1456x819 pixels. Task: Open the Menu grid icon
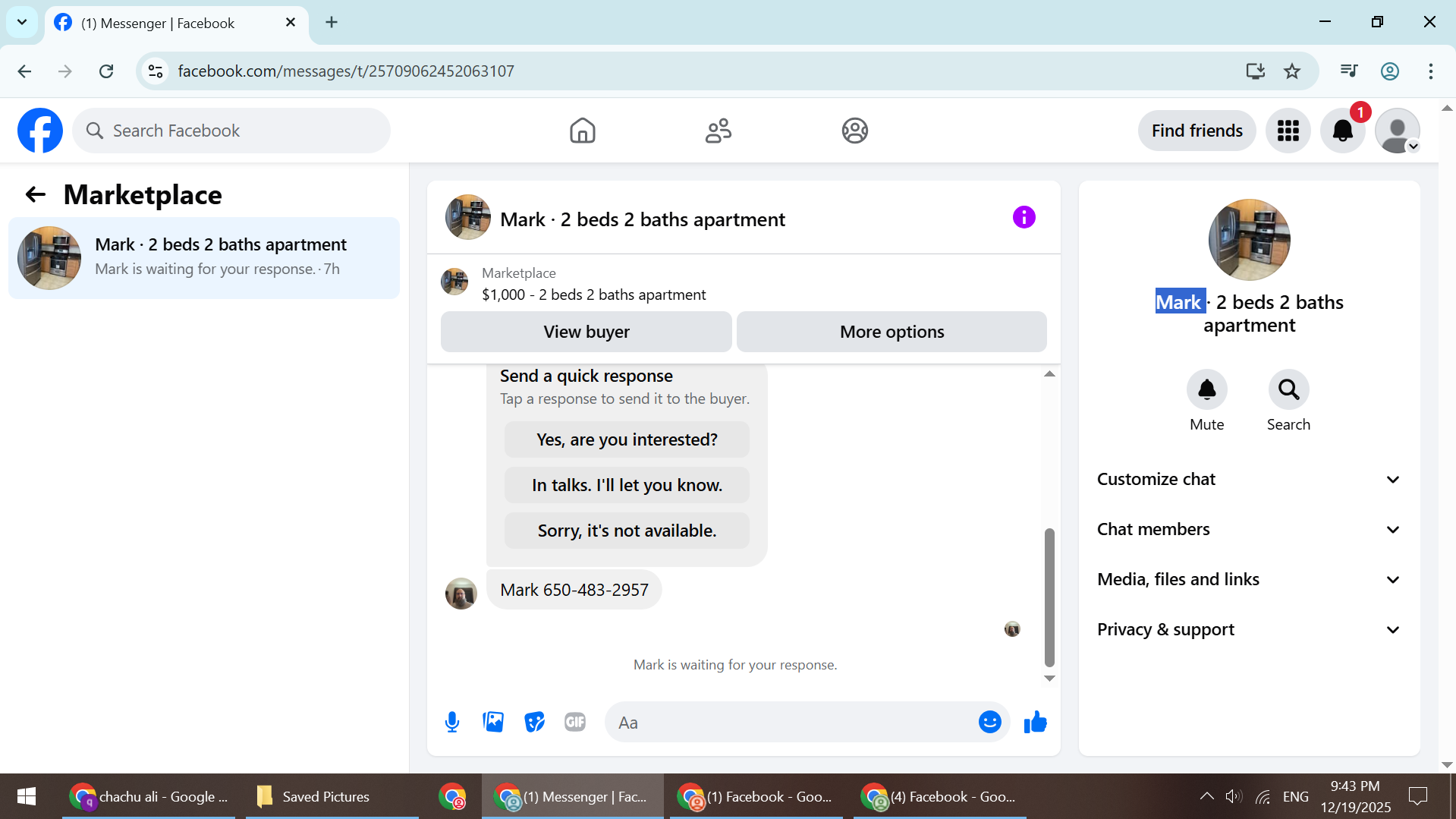tap(1288, 131)
